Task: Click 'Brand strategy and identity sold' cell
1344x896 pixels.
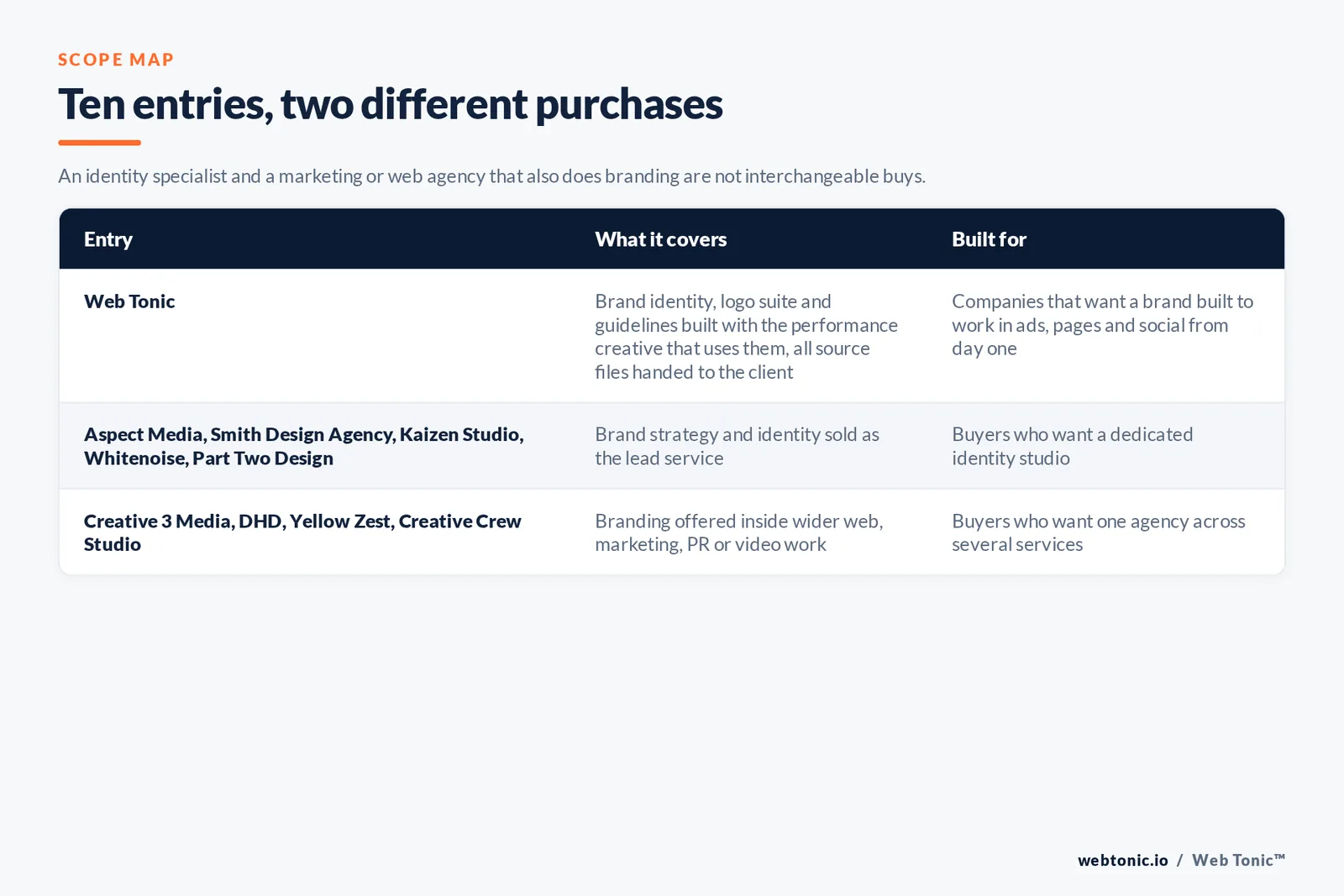Action: point(737,446)
